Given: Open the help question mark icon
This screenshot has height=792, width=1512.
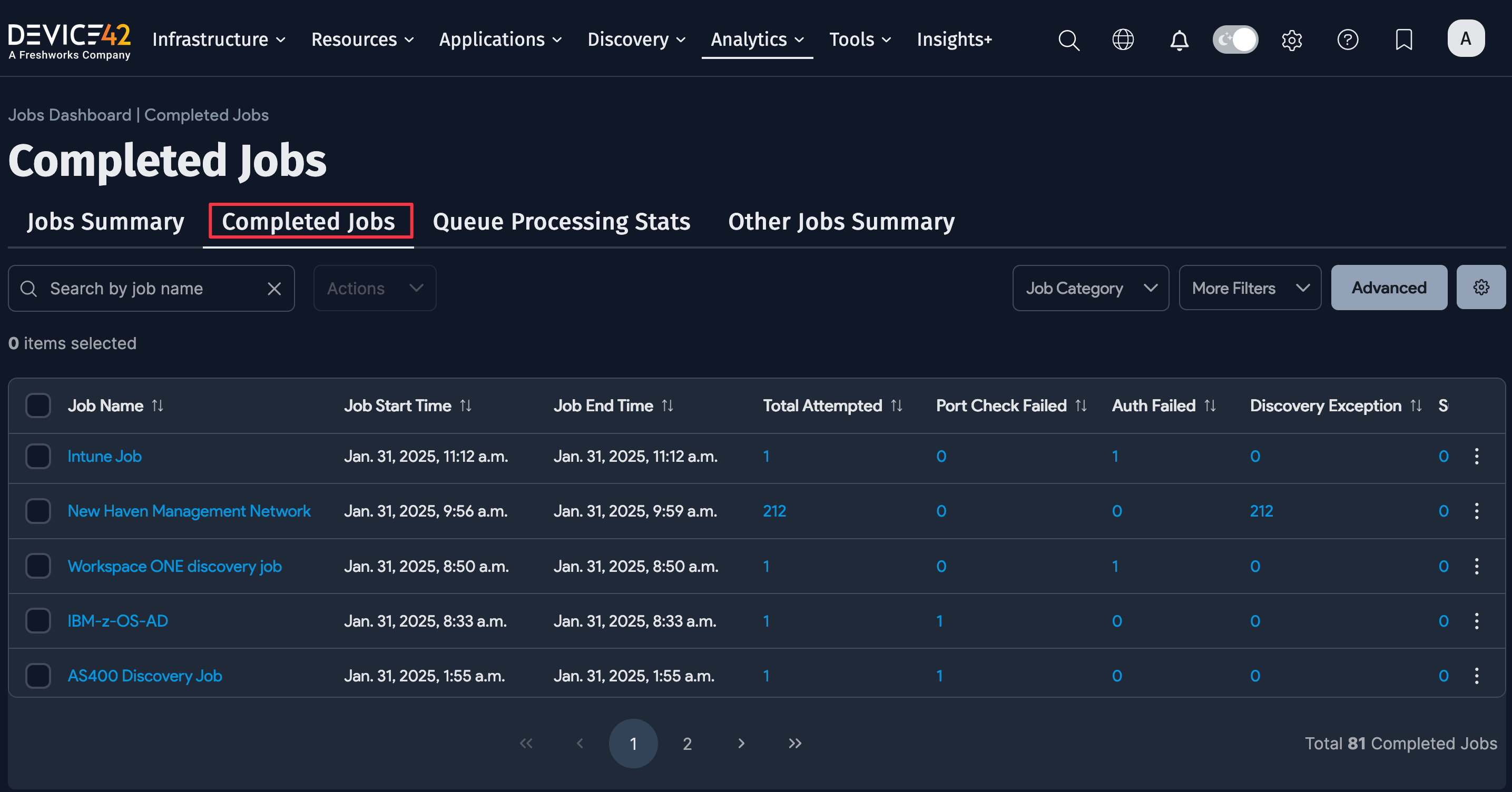Looking at the screenshot, I should 1348,40.
